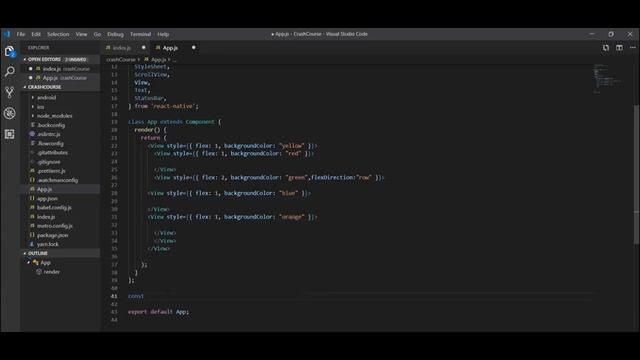Click 'react-native' import string on line 17
Screen dimensions: 640x360
coord(173,106)
